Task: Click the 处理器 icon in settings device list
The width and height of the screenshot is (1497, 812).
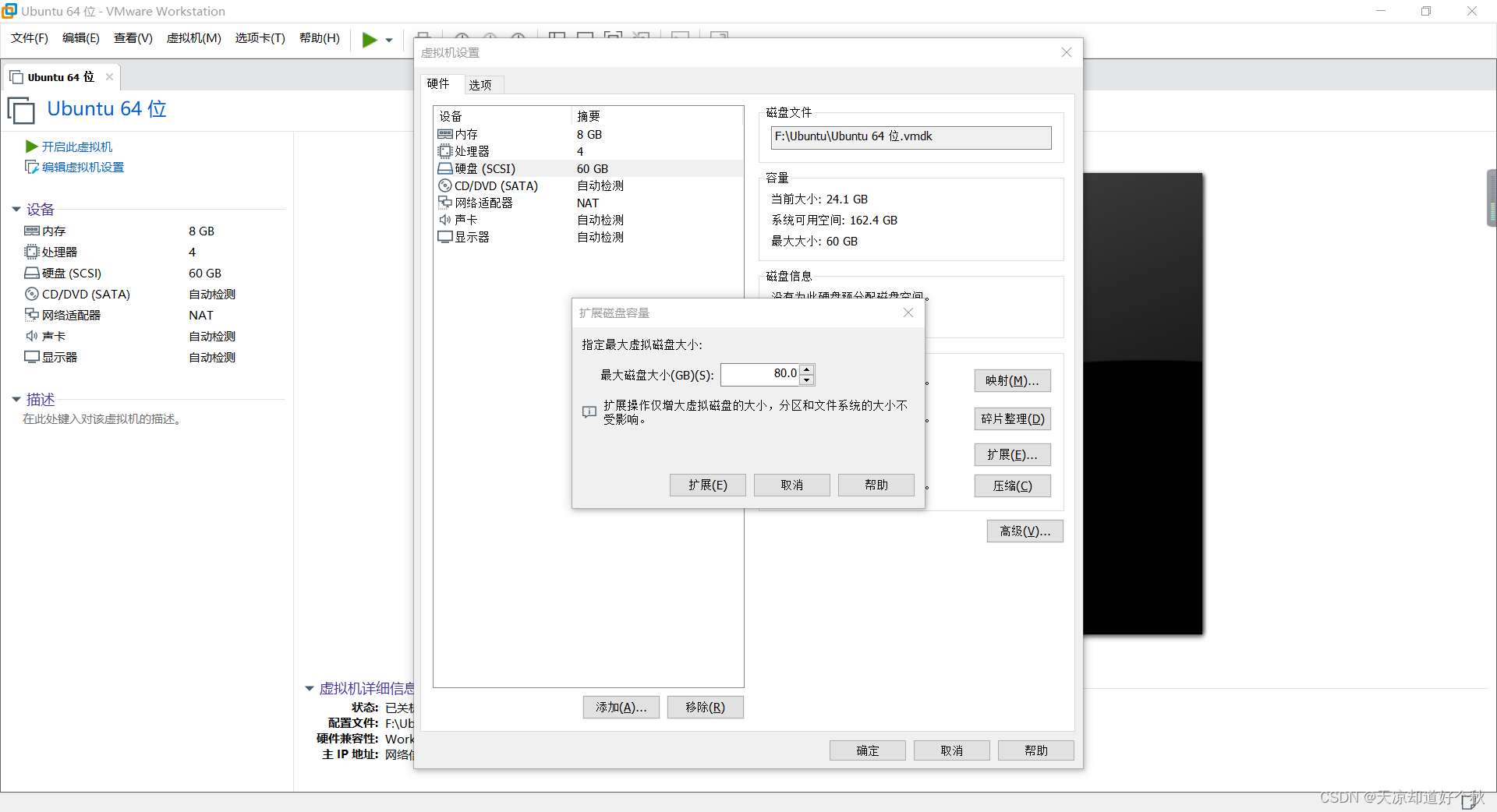Action: pos(445,151)
